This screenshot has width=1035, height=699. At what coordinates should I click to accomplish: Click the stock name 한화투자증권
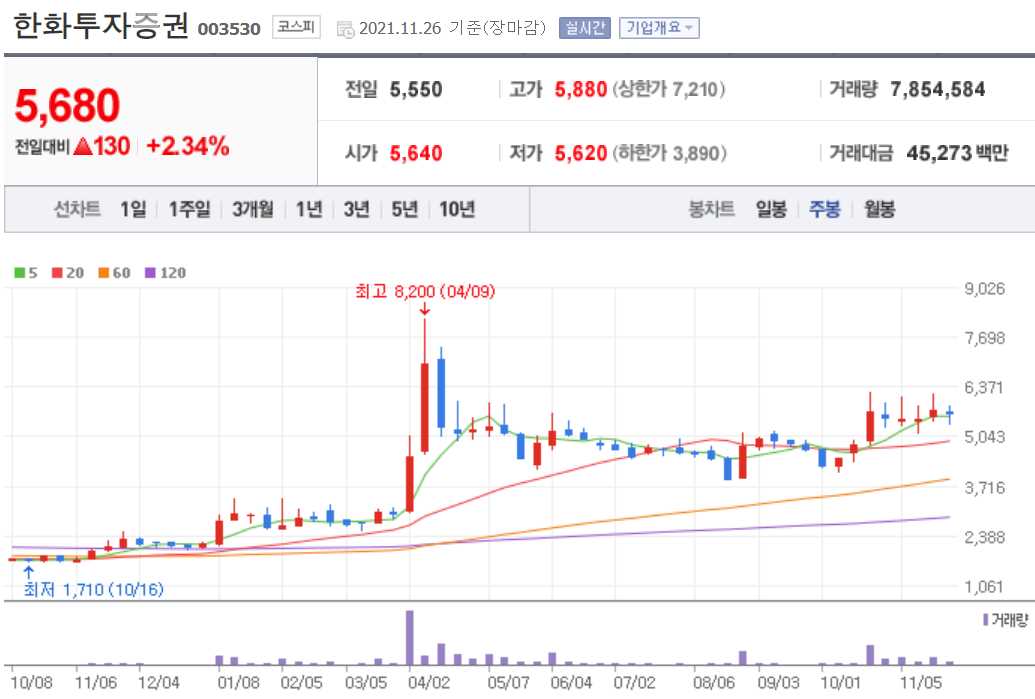(x=101, y=26)
